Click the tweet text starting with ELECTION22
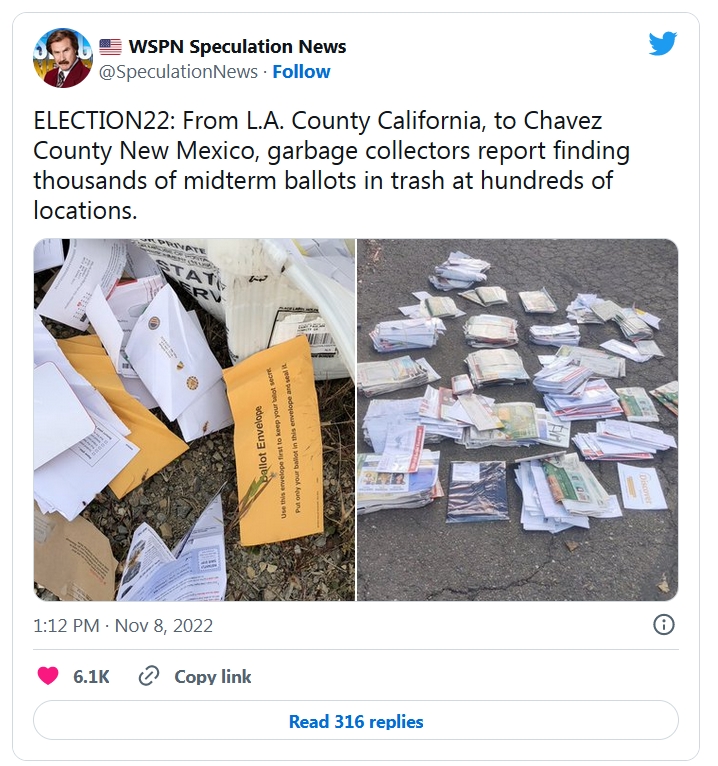 coord(332,165)
